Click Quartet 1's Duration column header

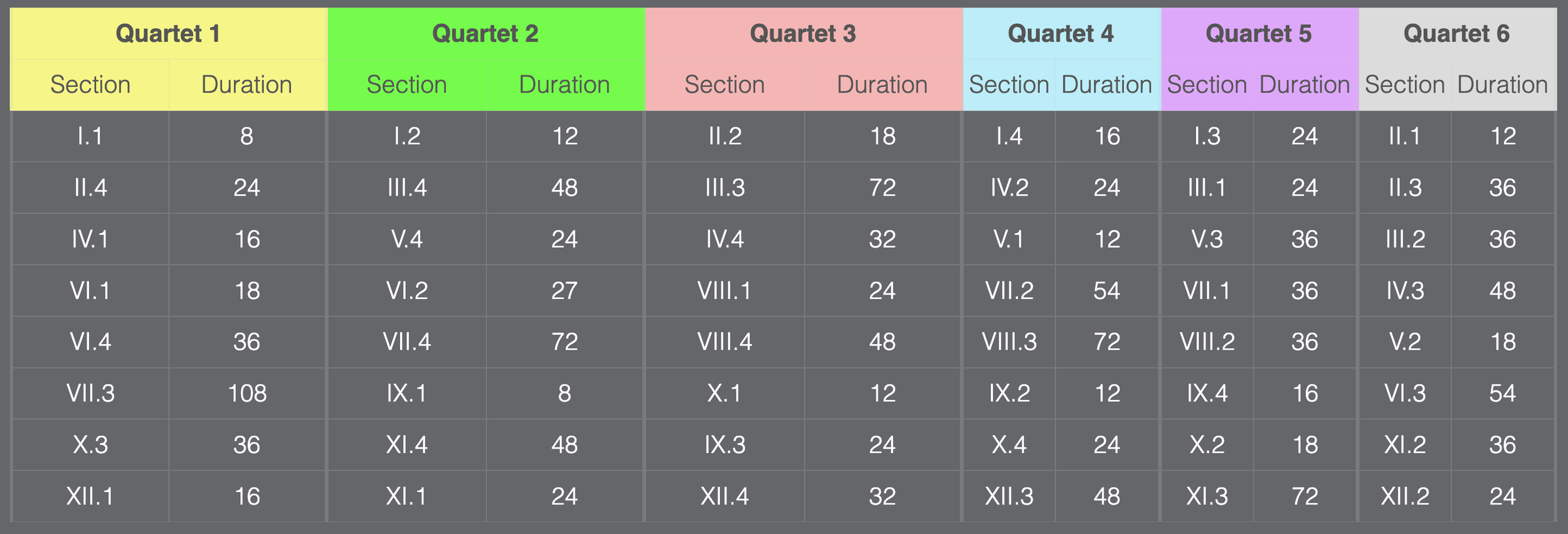click(x=247, y=85)
